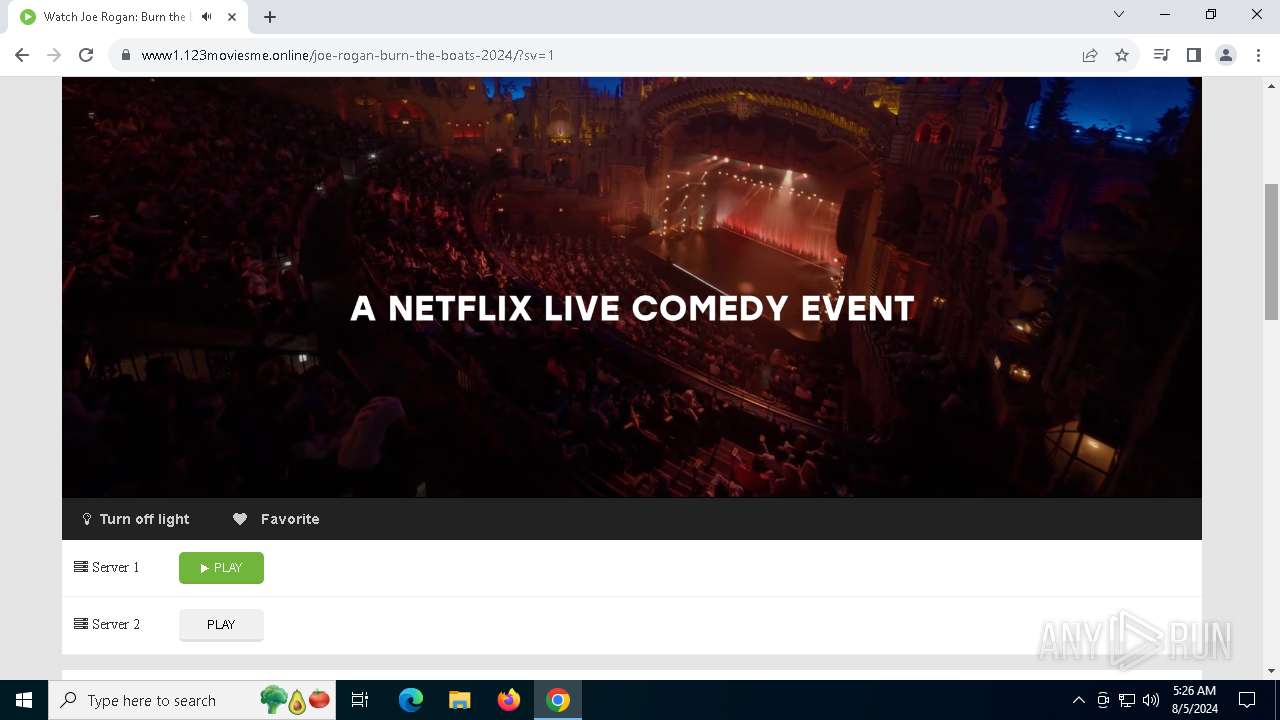Click the Server 2 label
This screenshot has height=720, width=1280.
[107, 625]
